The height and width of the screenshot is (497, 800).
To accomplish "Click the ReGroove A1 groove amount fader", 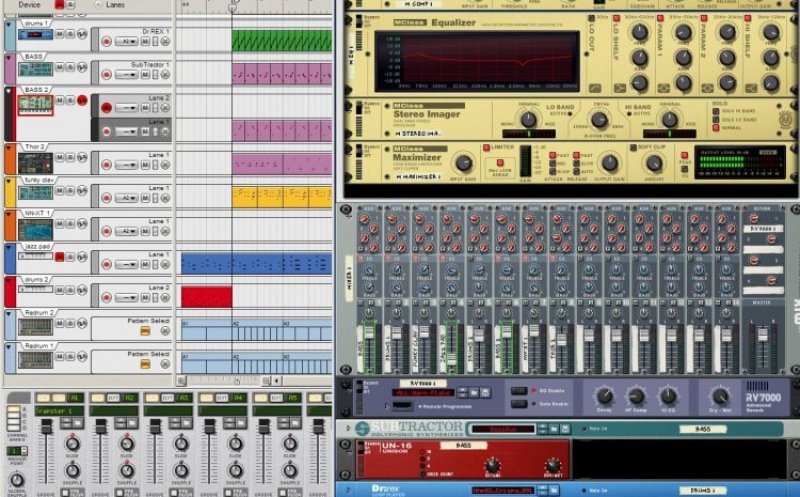I will 46,427.
